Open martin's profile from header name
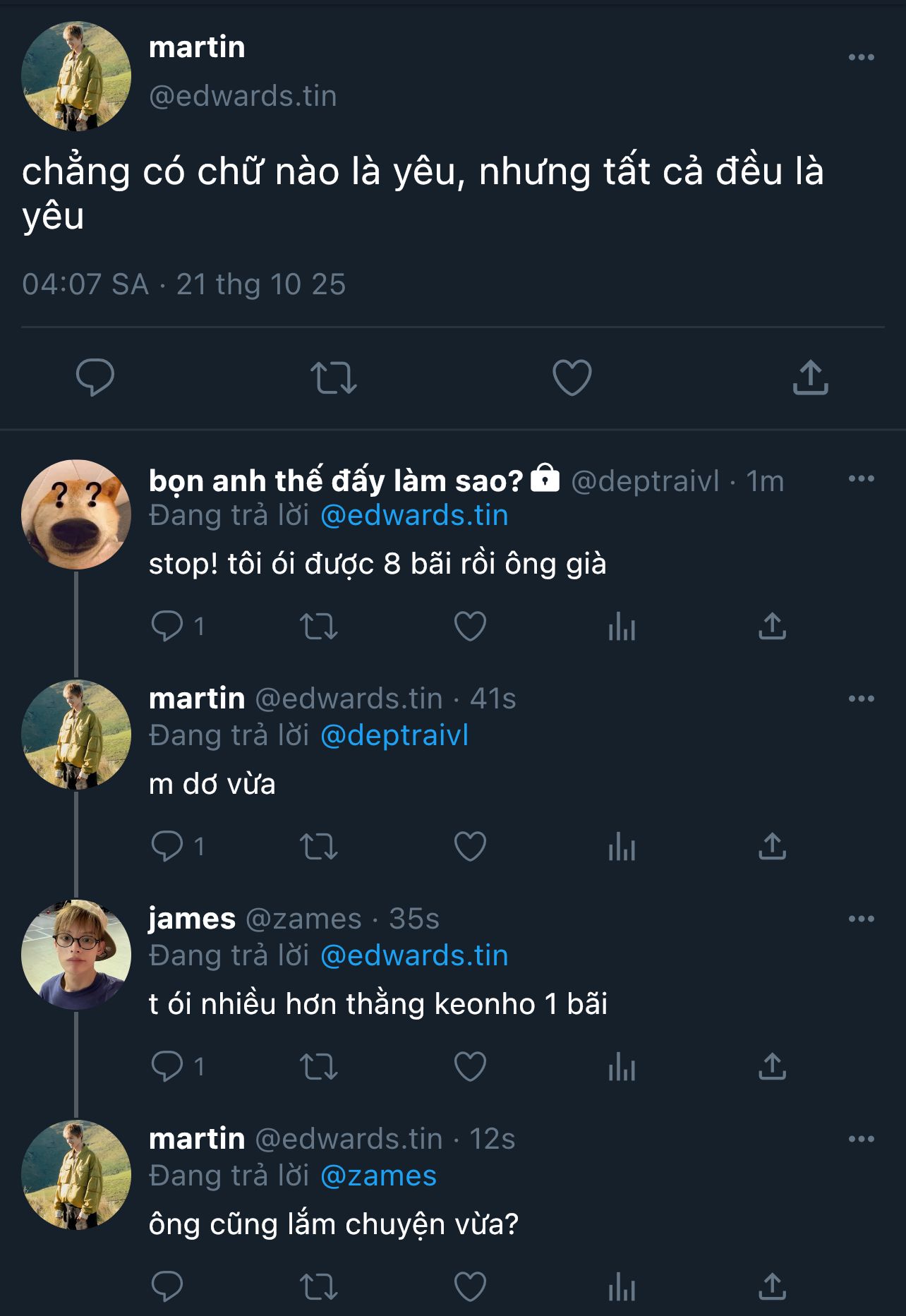906x1316 pixels. (x=197, y=47)
